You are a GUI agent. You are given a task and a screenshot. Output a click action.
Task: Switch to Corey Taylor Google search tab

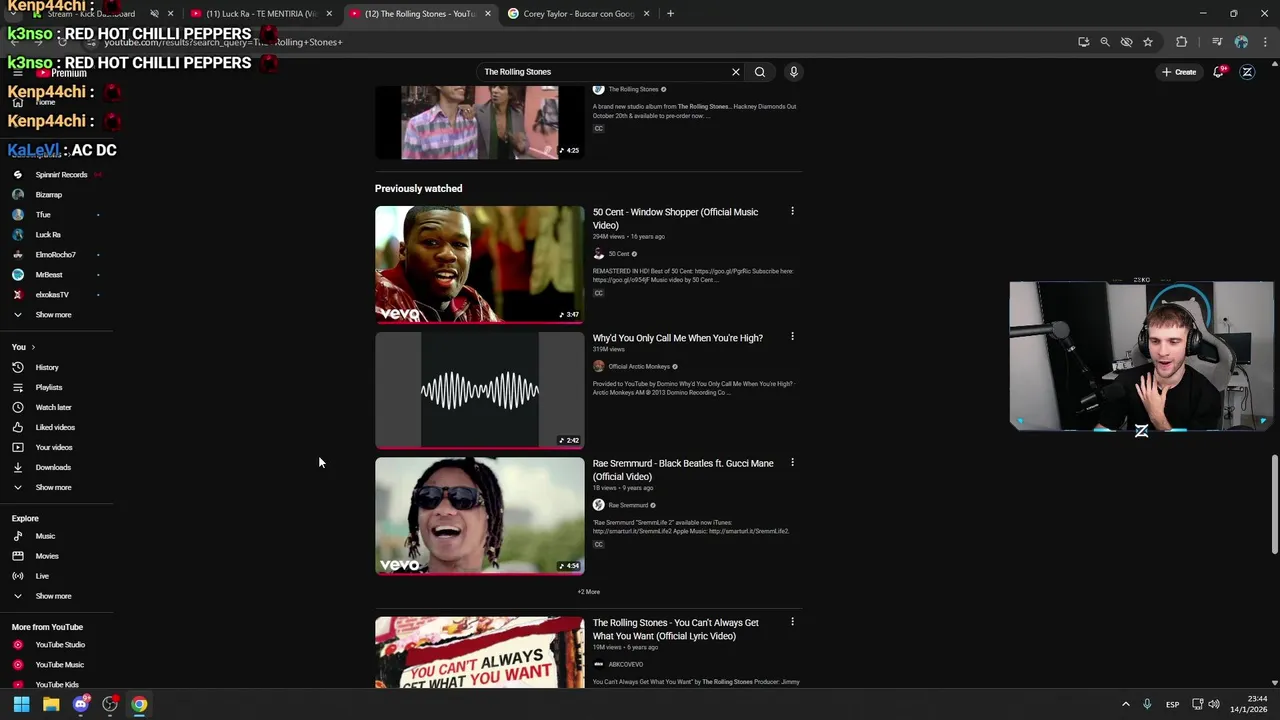coord(578,14)
